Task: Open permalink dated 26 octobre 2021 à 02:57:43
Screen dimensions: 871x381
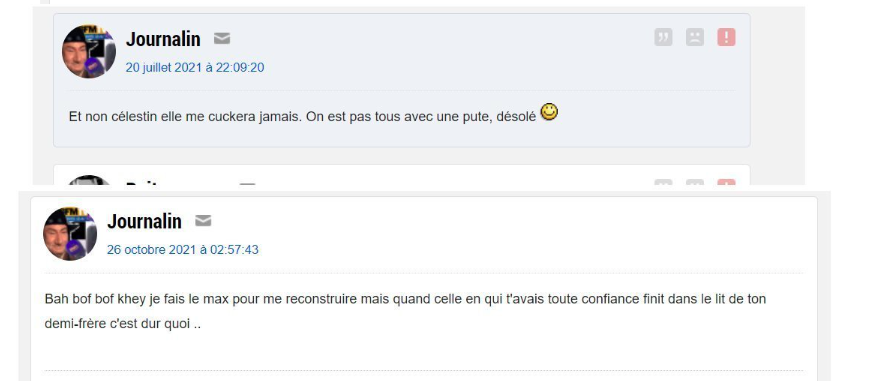Action: point(183,250)
